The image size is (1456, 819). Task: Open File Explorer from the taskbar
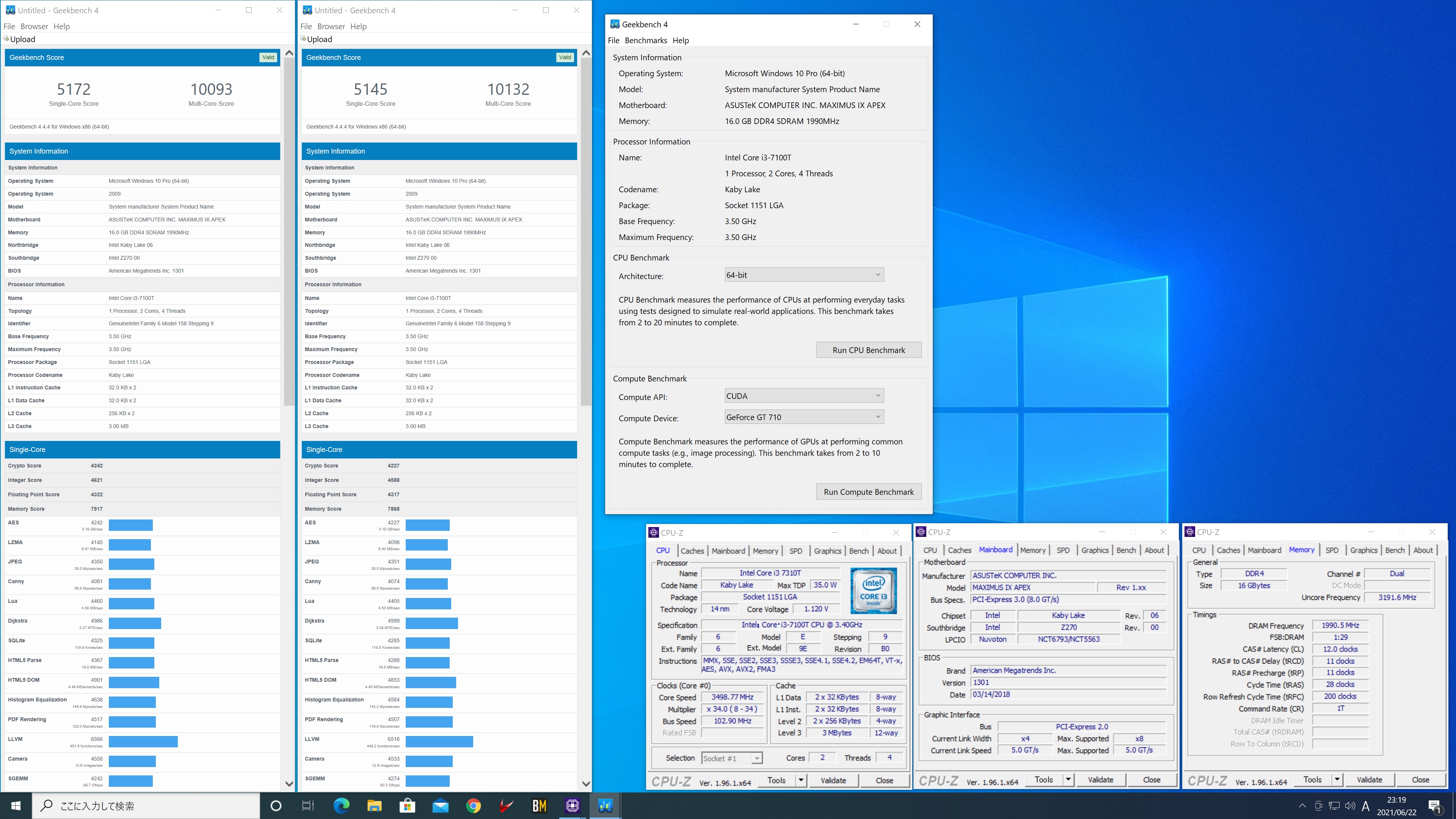[x=374, y=805]
